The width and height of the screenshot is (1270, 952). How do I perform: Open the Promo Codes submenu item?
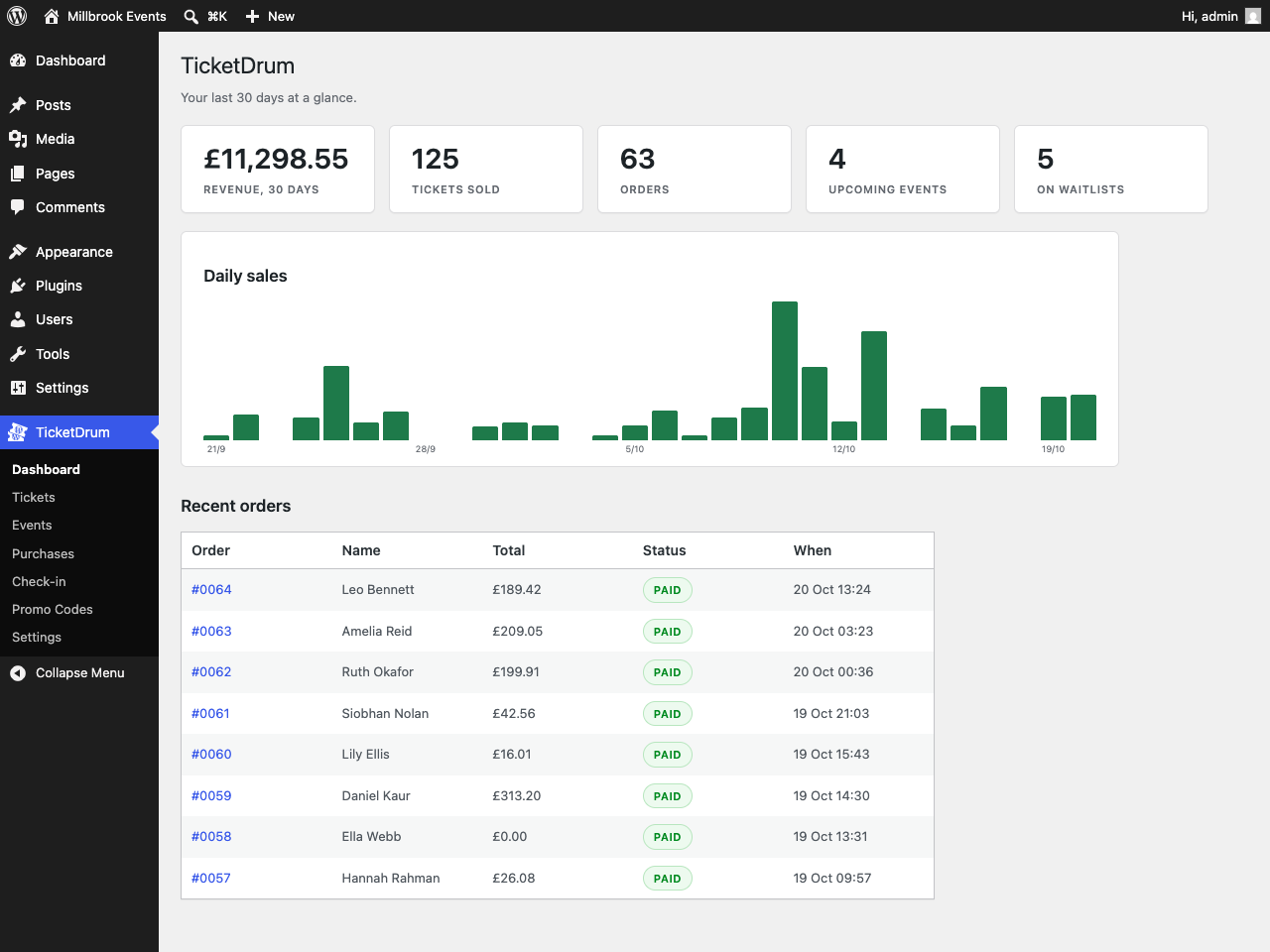pos(53,610)
